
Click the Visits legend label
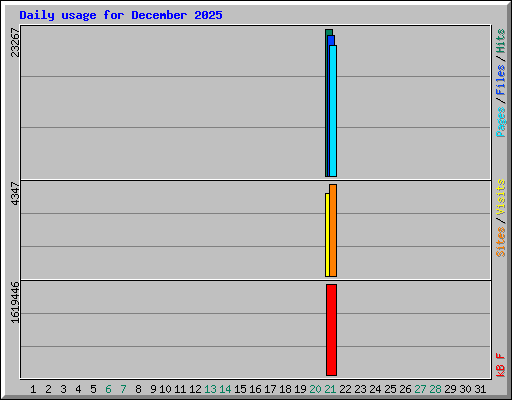pyautogui.click(x=501, y=197)
